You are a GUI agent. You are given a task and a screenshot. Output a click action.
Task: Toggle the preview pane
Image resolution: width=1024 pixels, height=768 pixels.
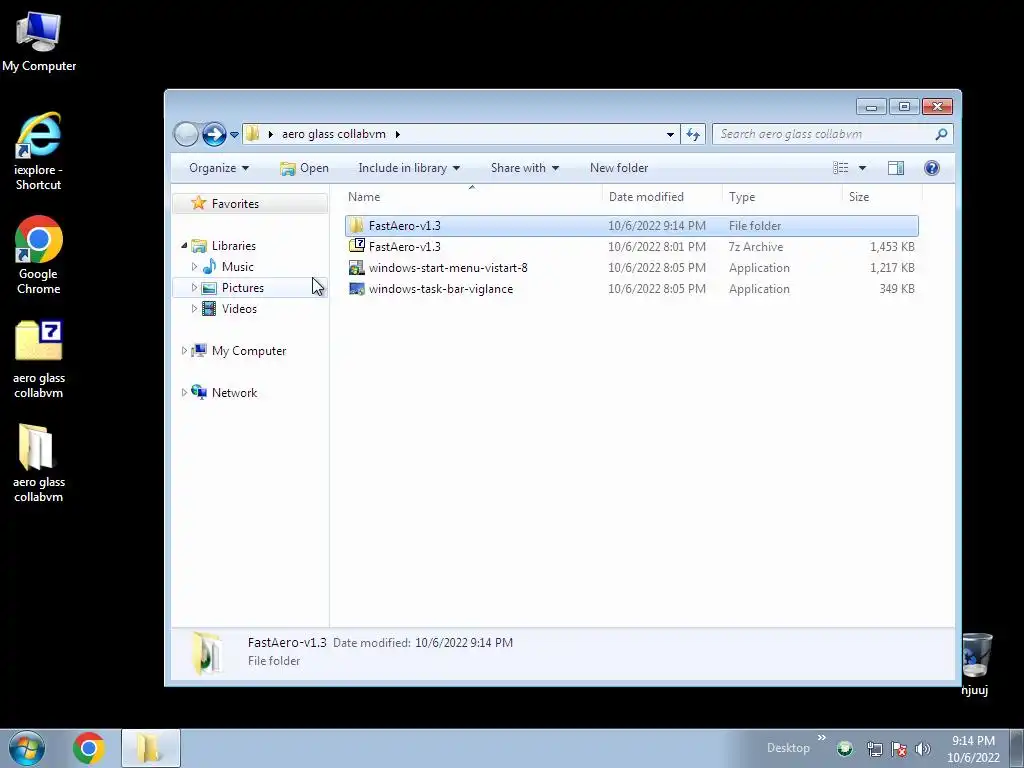896,168
